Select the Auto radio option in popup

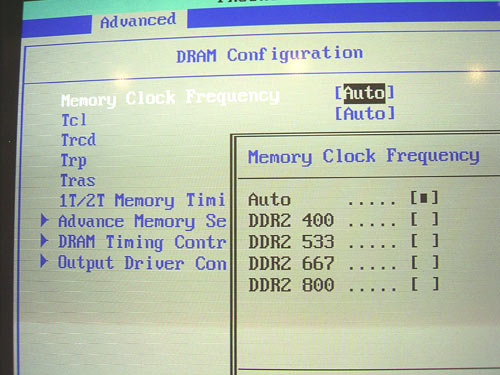coord(424,198)
